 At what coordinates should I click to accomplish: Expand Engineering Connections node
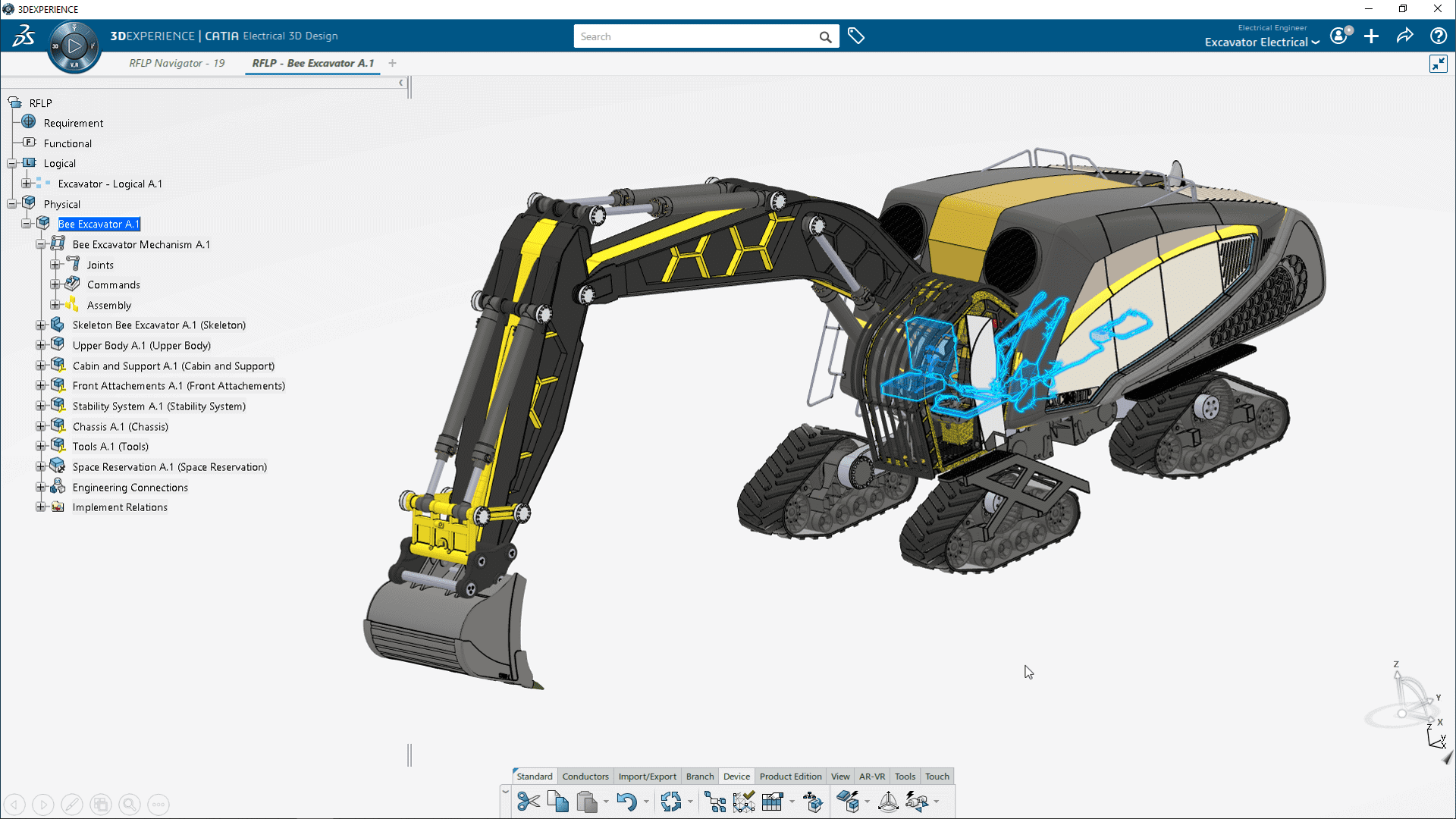point(41,487)
